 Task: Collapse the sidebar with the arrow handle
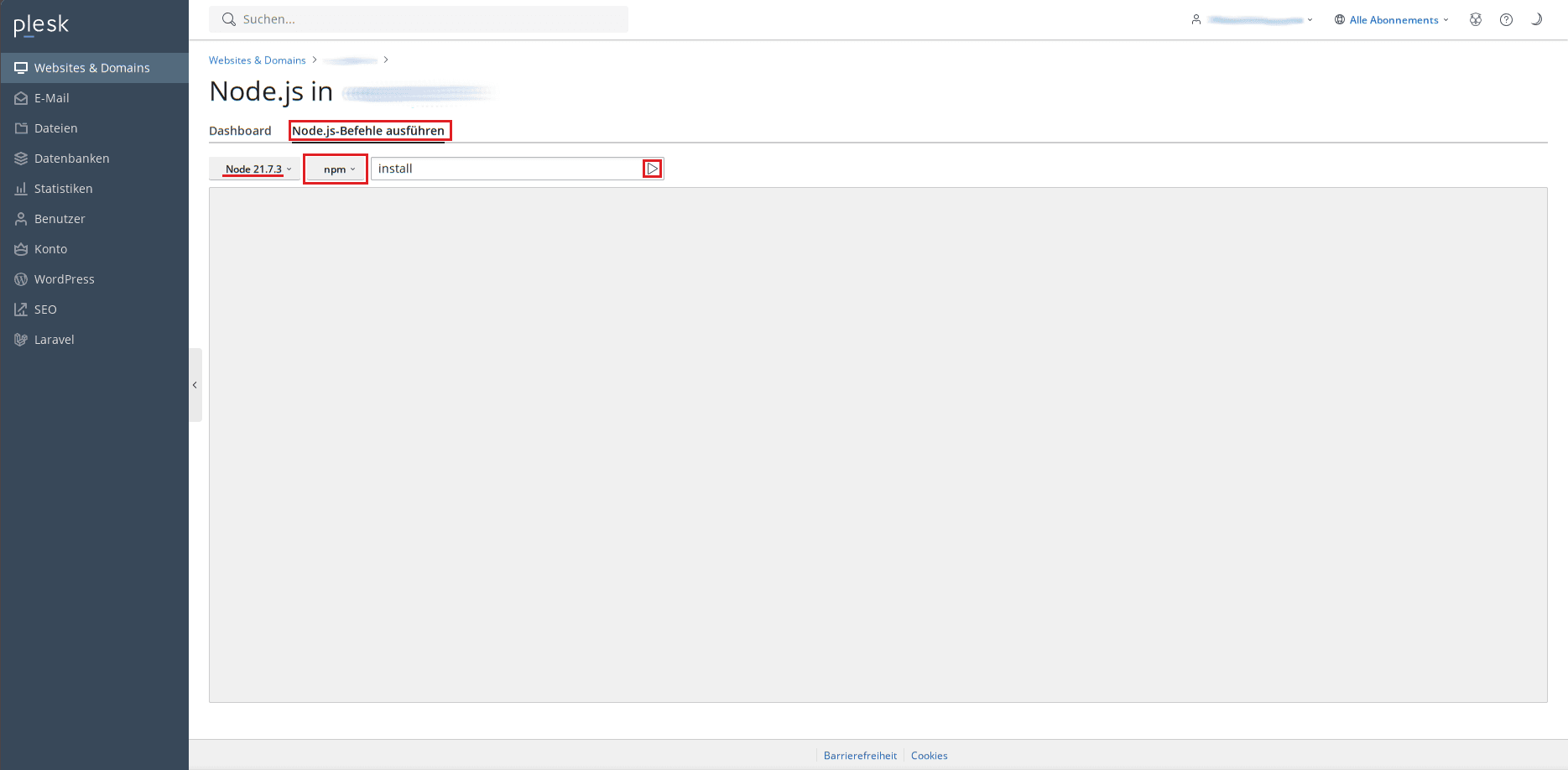pos(195,385)
